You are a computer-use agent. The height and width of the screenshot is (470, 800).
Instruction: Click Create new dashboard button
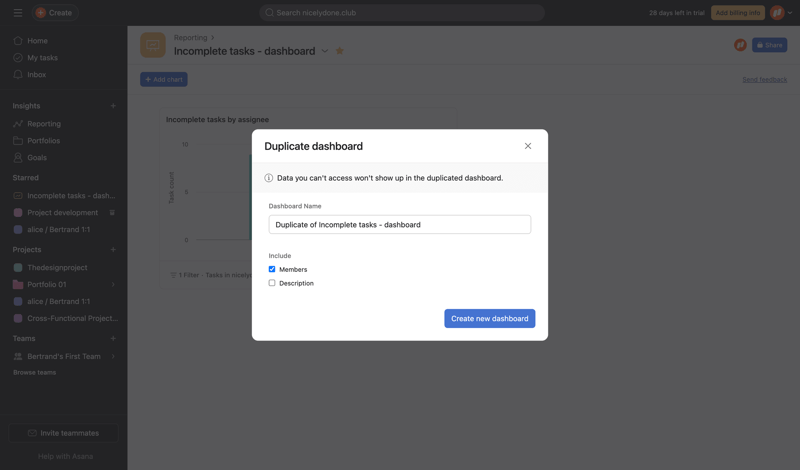point(489,318)
